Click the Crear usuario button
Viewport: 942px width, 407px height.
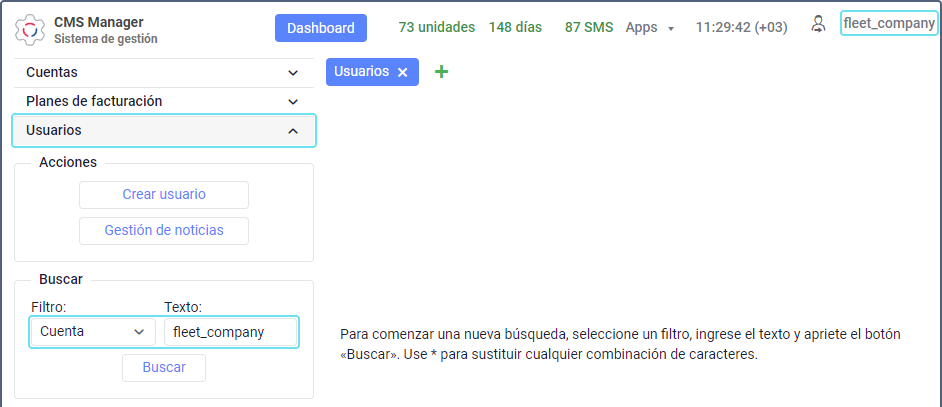pyautogui.click(x=164, y=194)
